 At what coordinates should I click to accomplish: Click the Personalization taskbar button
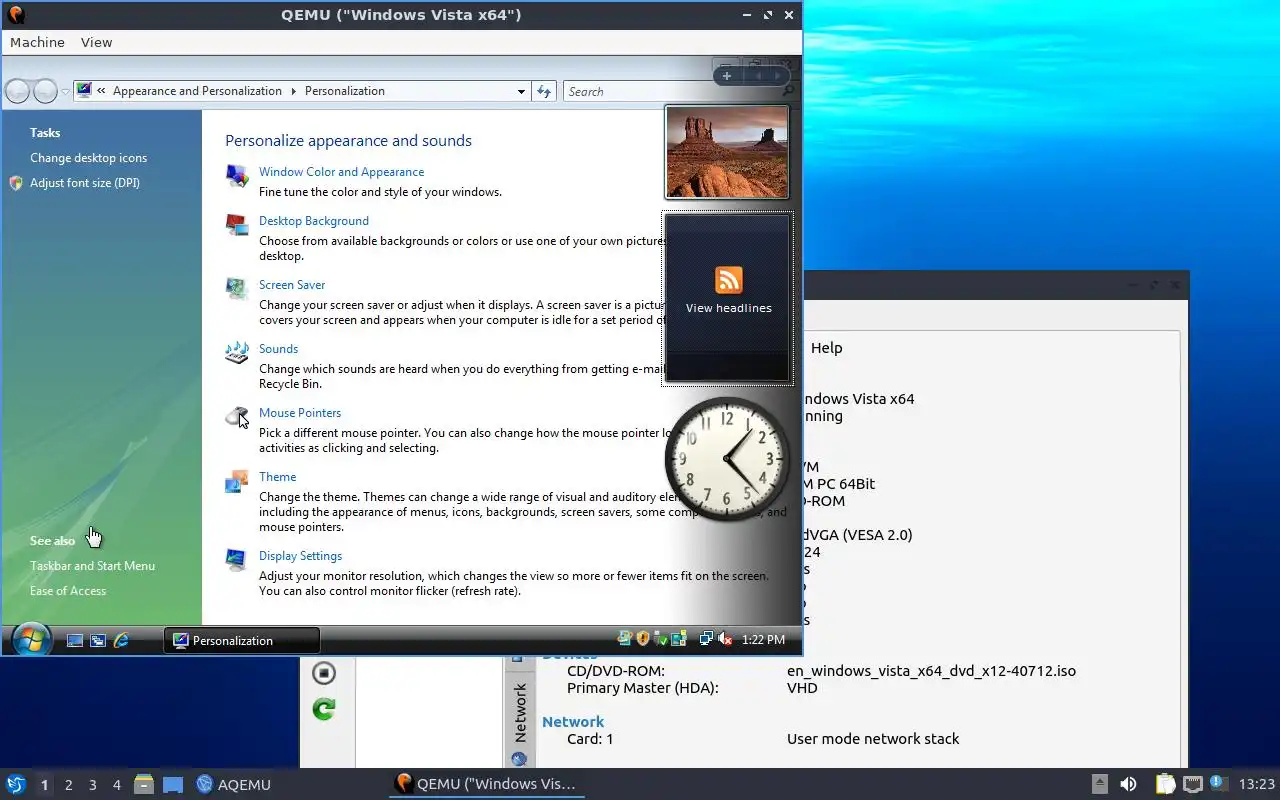coord(242,640)
